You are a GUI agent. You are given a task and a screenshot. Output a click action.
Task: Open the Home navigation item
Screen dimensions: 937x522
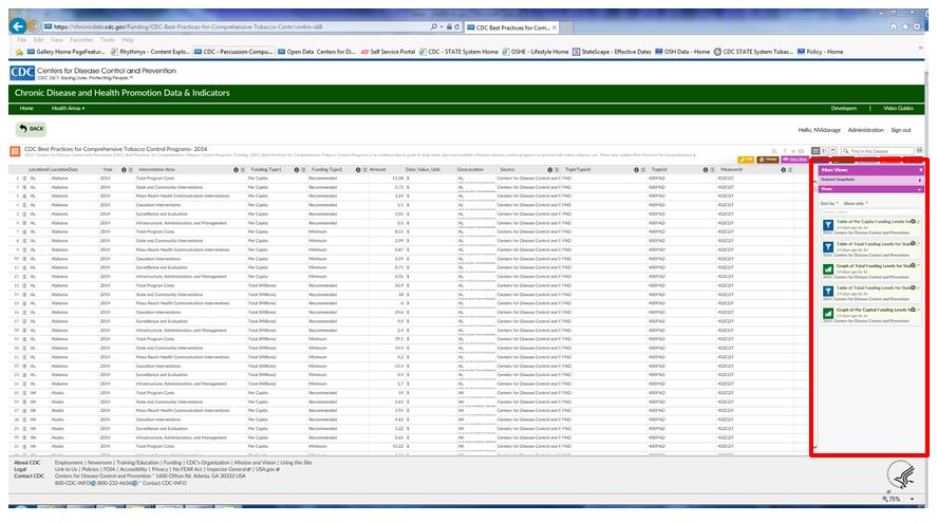pyautogui.click(x=27, y=108)
